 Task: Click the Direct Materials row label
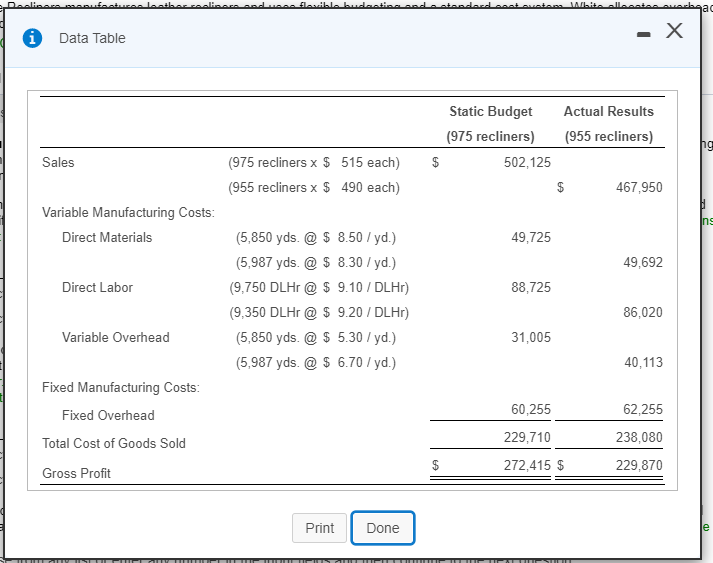coord(107,237)
